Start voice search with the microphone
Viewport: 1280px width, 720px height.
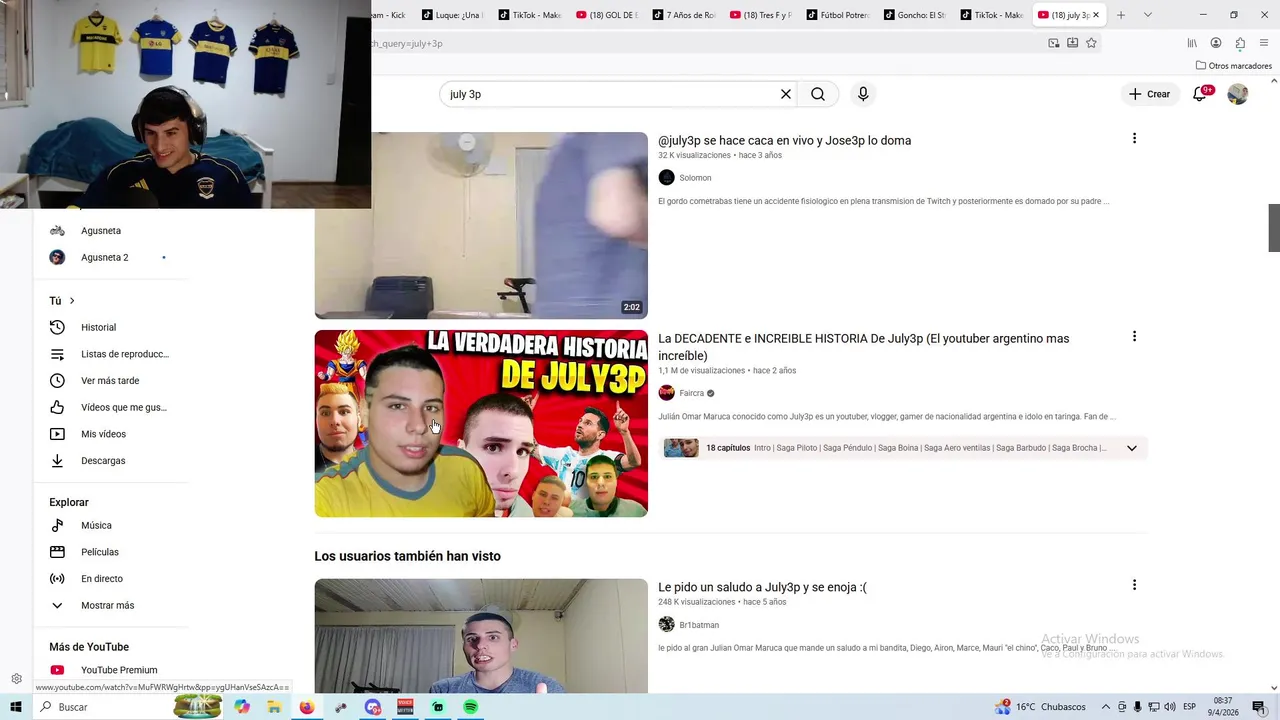pyautogui.click(x=863, y=94)
